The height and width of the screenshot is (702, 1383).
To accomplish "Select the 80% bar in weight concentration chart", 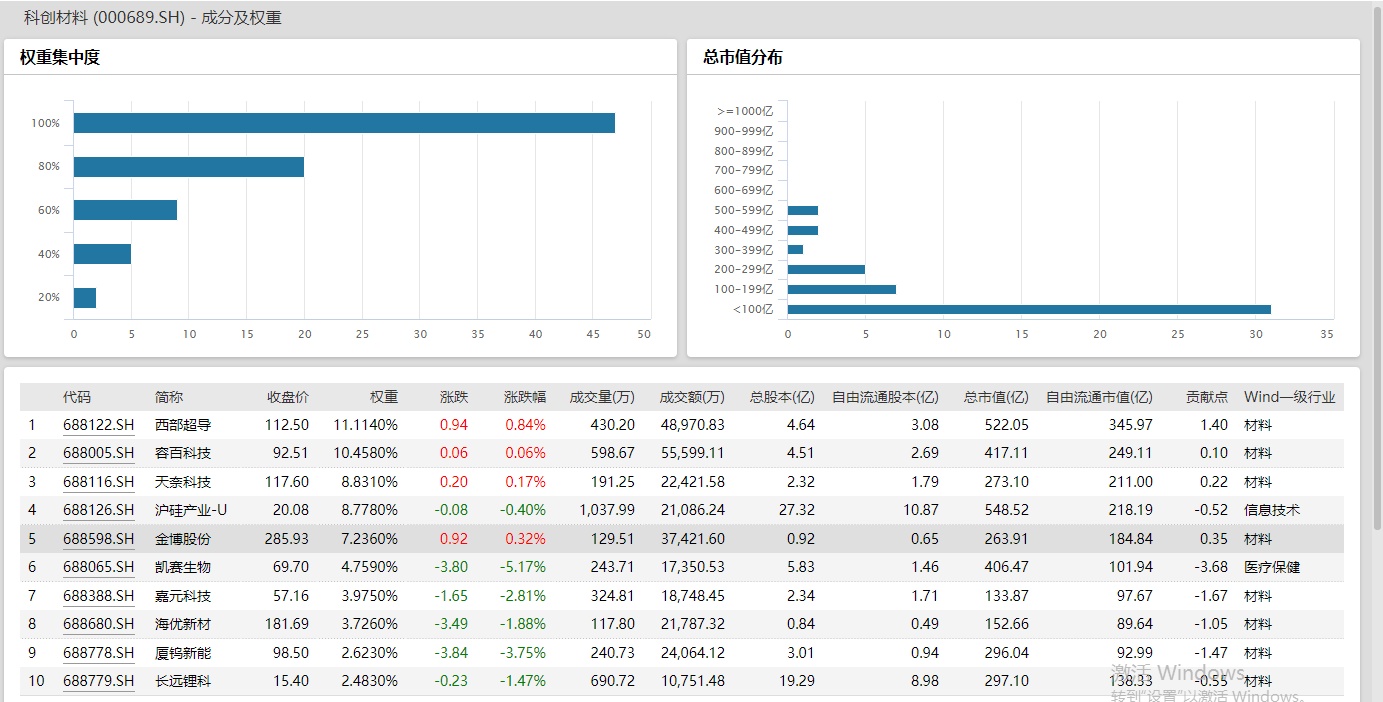I will click(189, 167).
